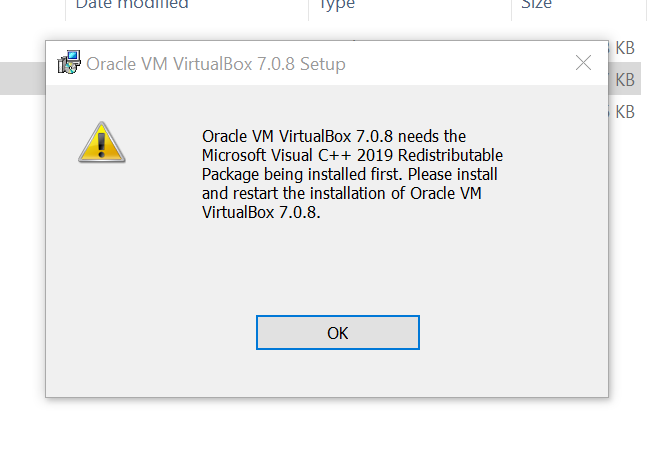The height and width of the screenshot is (454, 660).
Task: Click the line 'and restart the installation of Oracle VM'
Action: (341, 193)
